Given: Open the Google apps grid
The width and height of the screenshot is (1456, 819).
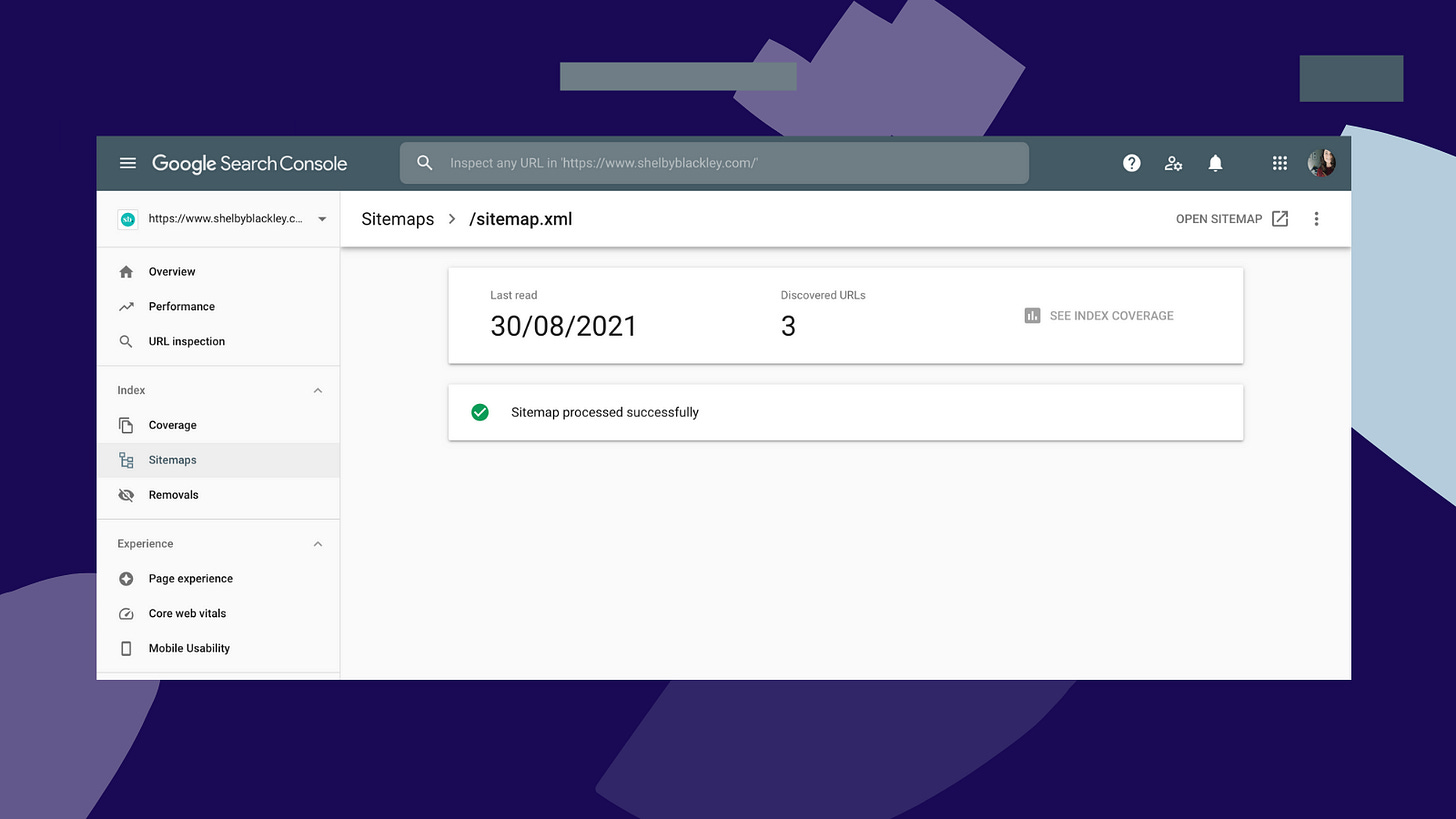Looking at the screenshot, I should coord(1279,163).
